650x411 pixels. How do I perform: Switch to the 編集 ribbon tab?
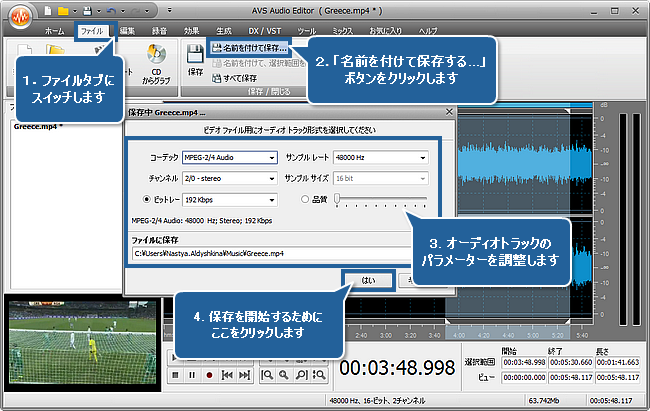127,31
